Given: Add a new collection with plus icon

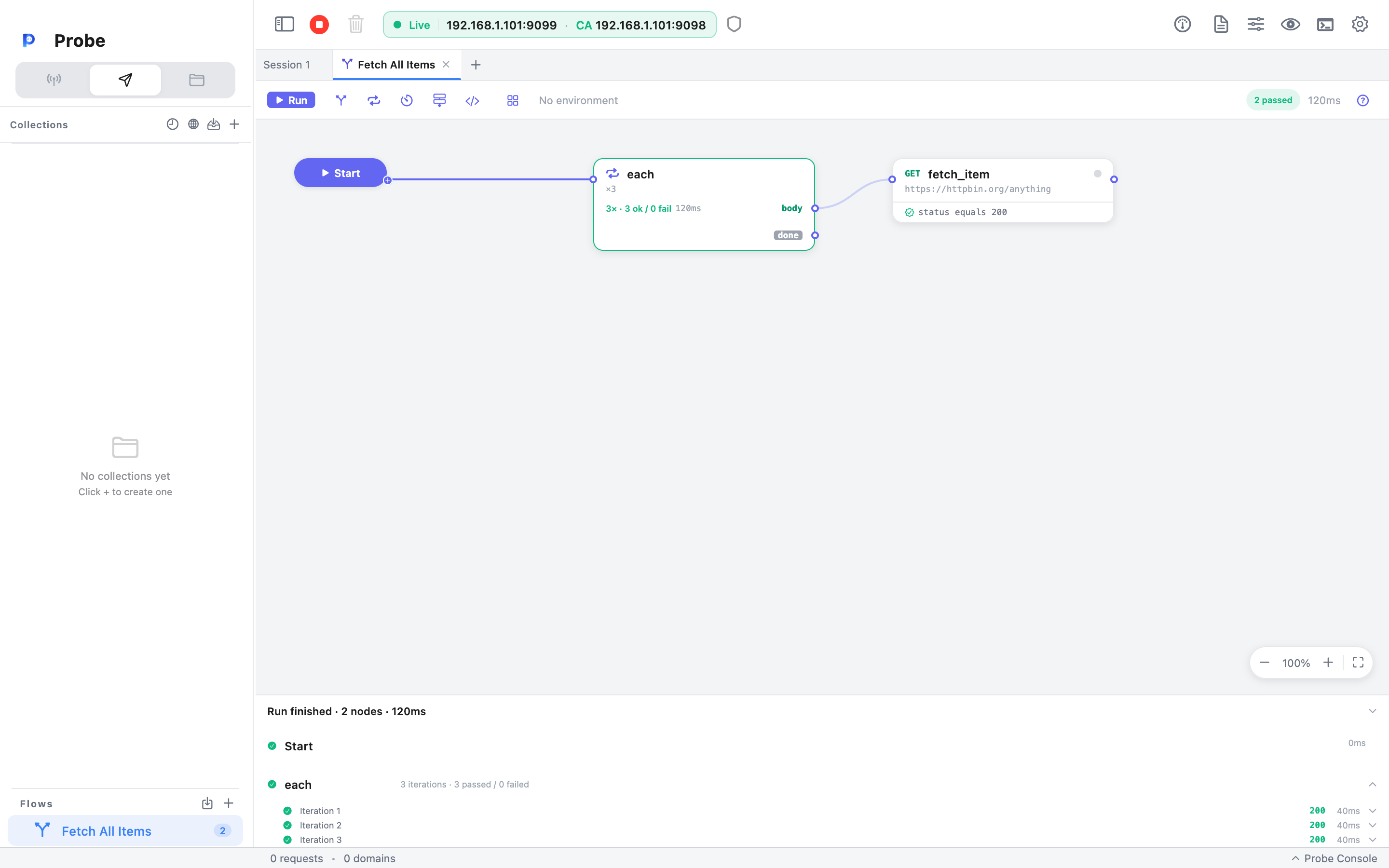Looking at the screenshot, I should (234, 124).
